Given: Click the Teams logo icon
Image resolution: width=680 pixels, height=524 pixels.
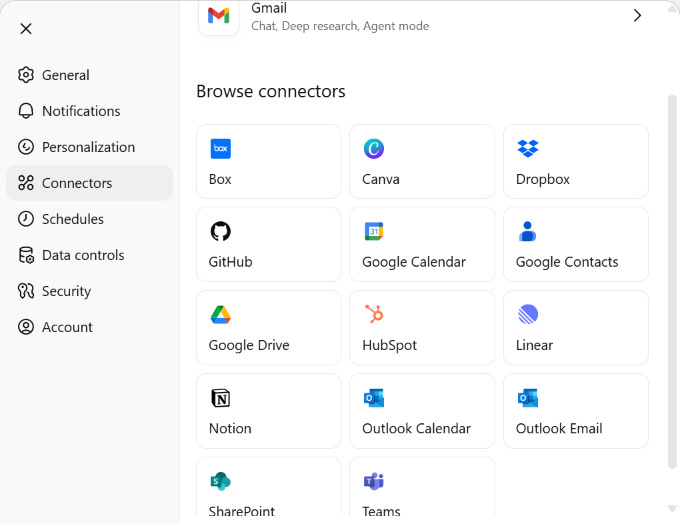Looking at the screenshot, I should tap(374, 481).
